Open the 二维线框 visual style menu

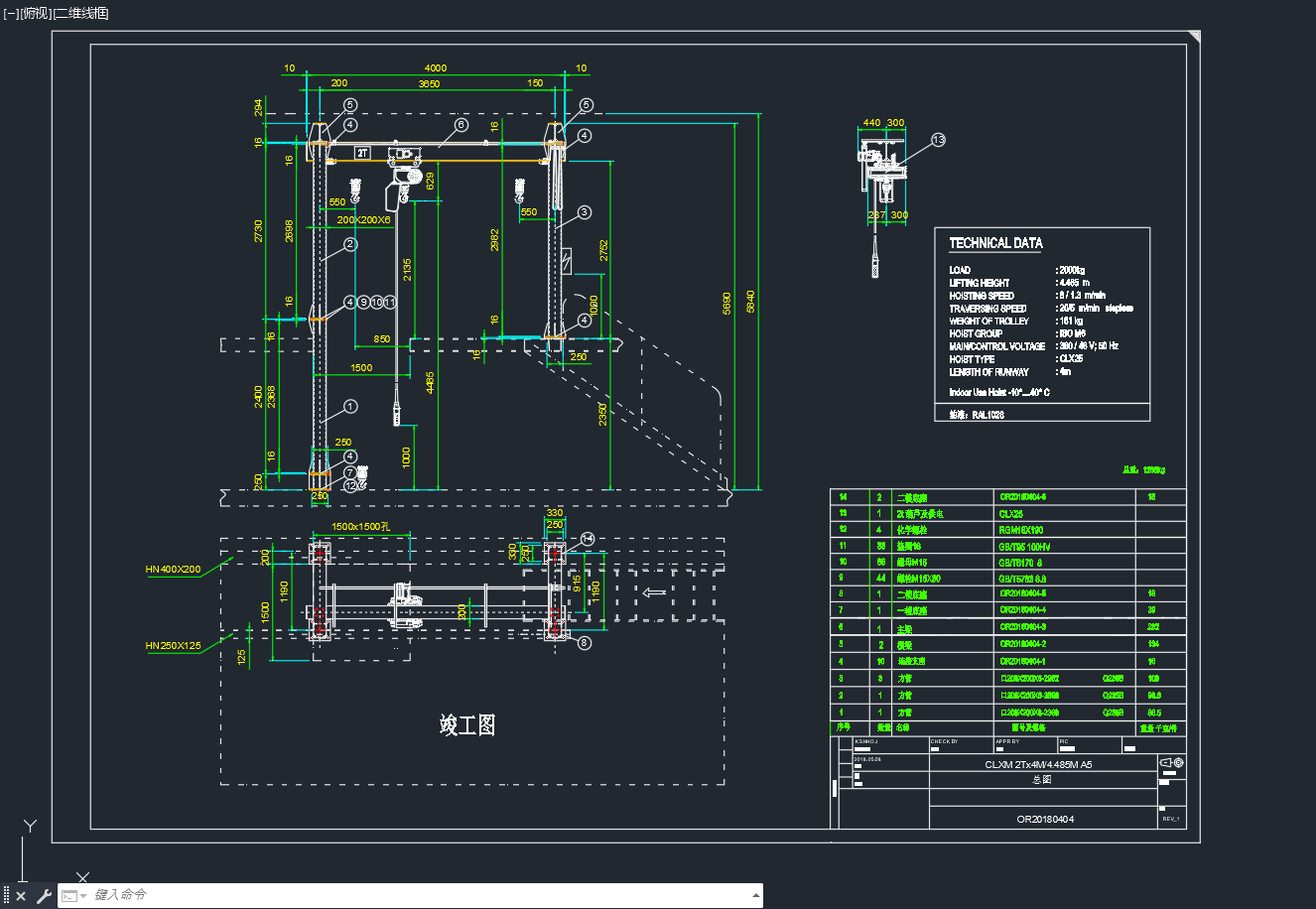pyautogui.click(x=80, y=13)
